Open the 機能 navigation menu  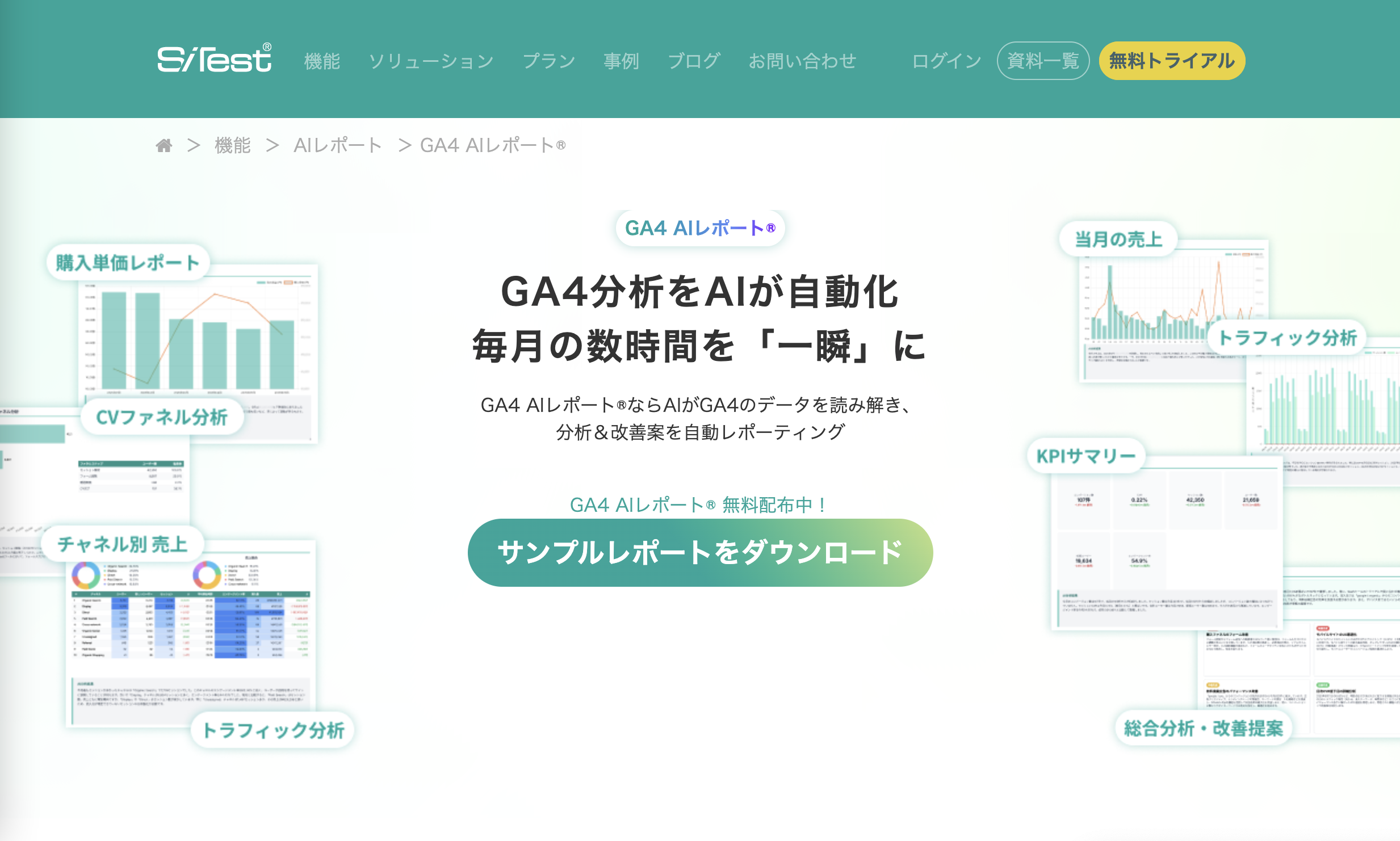[x=322, y=61]
